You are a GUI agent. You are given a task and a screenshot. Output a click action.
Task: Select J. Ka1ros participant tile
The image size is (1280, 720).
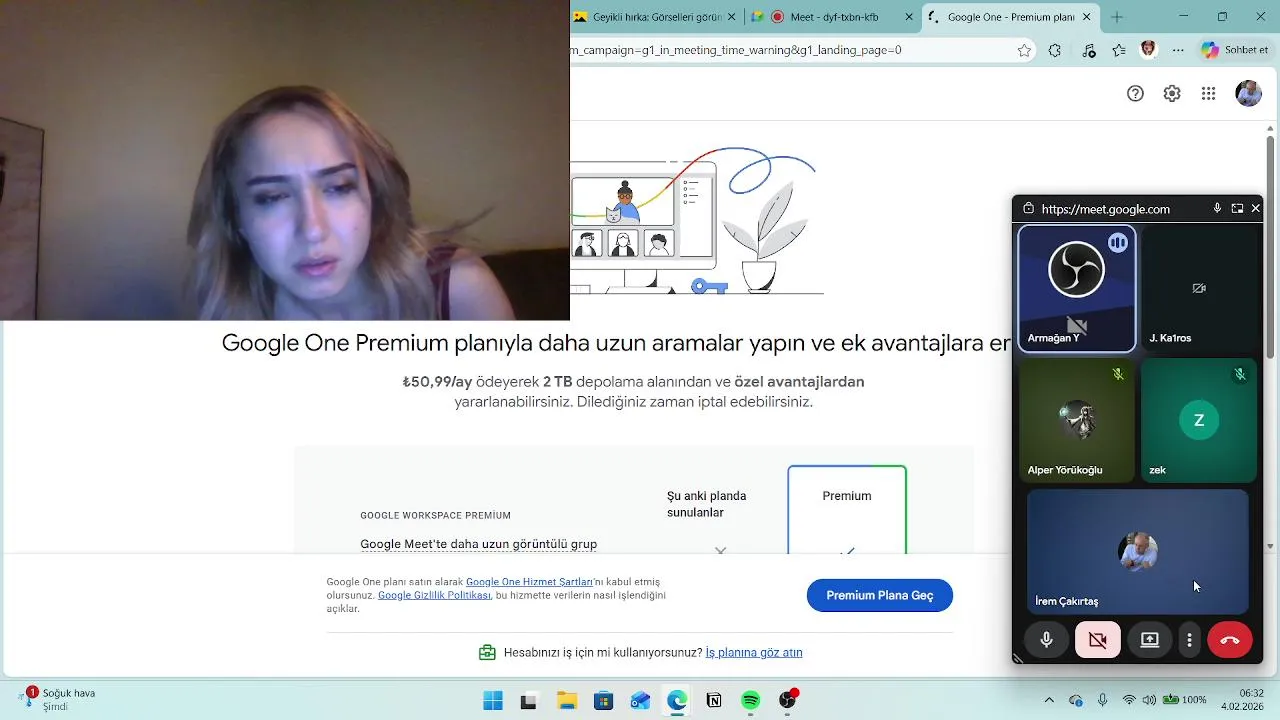coord(1199,288)
